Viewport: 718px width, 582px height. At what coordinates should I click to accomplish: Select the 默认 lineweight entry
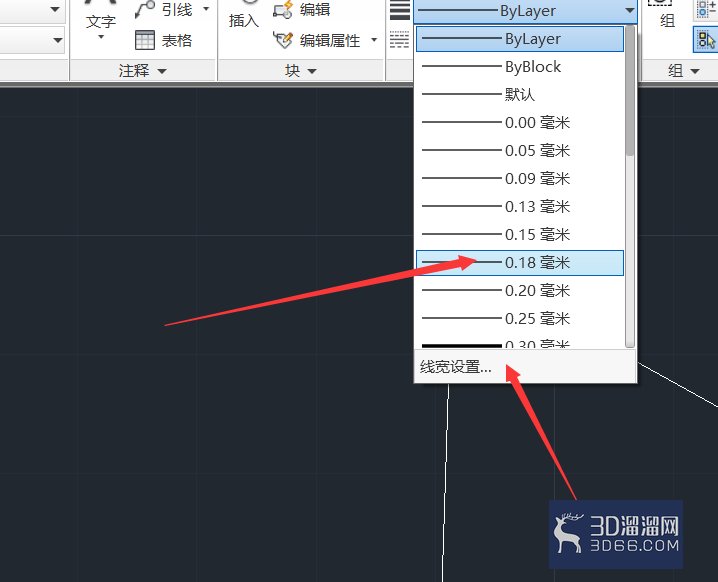coord(520,95)
